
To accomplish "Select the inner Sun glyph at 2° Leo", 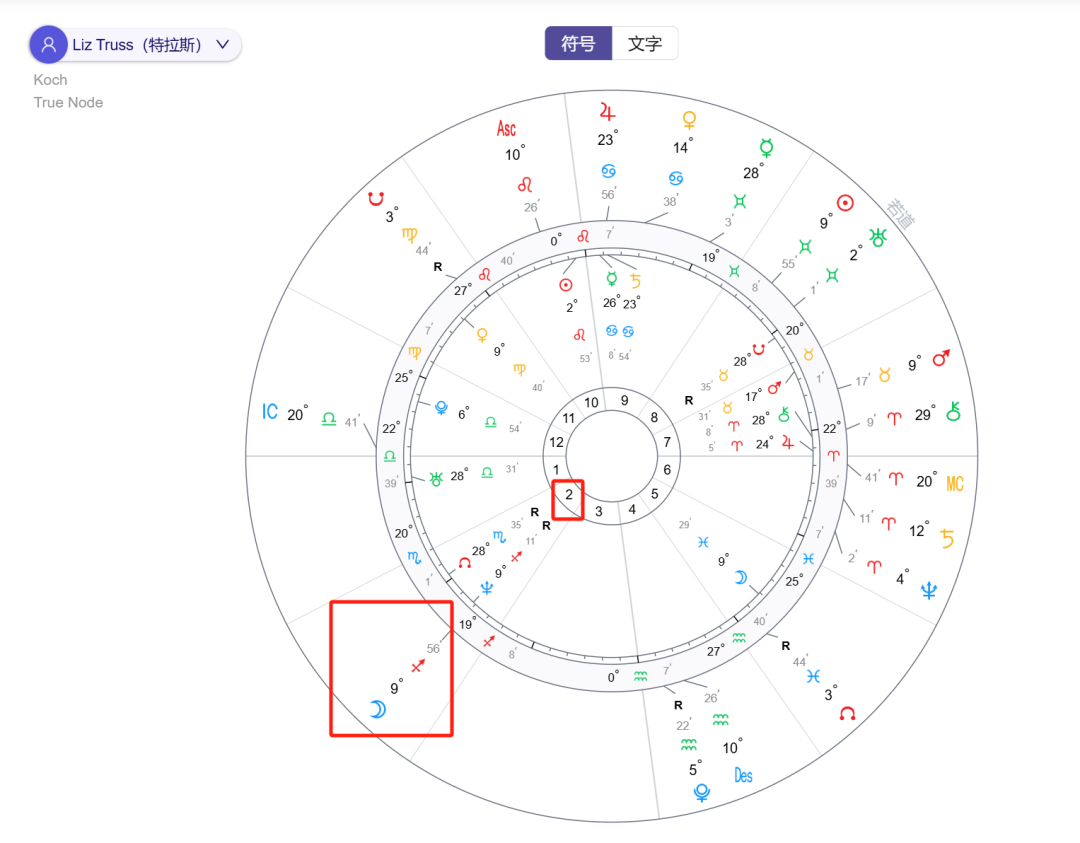I will [x=565, y=285].
